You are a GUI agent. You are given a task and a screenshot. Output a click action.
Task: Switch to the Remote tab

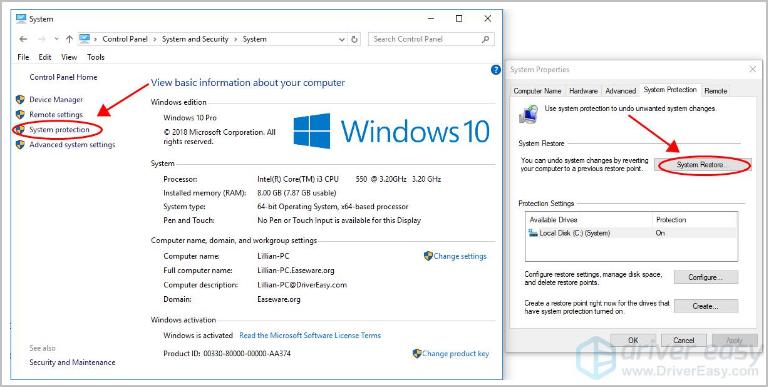coord(716,91)
